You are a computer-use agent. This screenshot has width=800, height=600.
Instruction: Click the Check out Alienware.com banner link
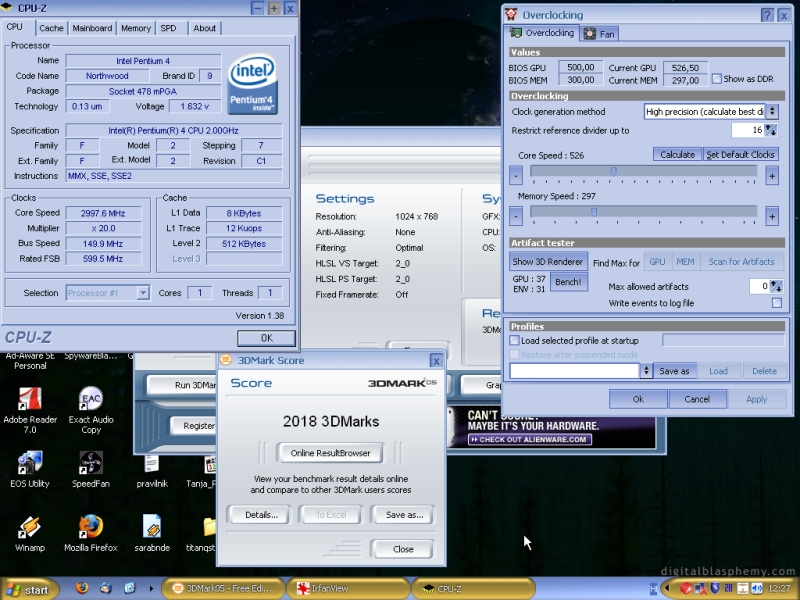(x=530, y=439)
